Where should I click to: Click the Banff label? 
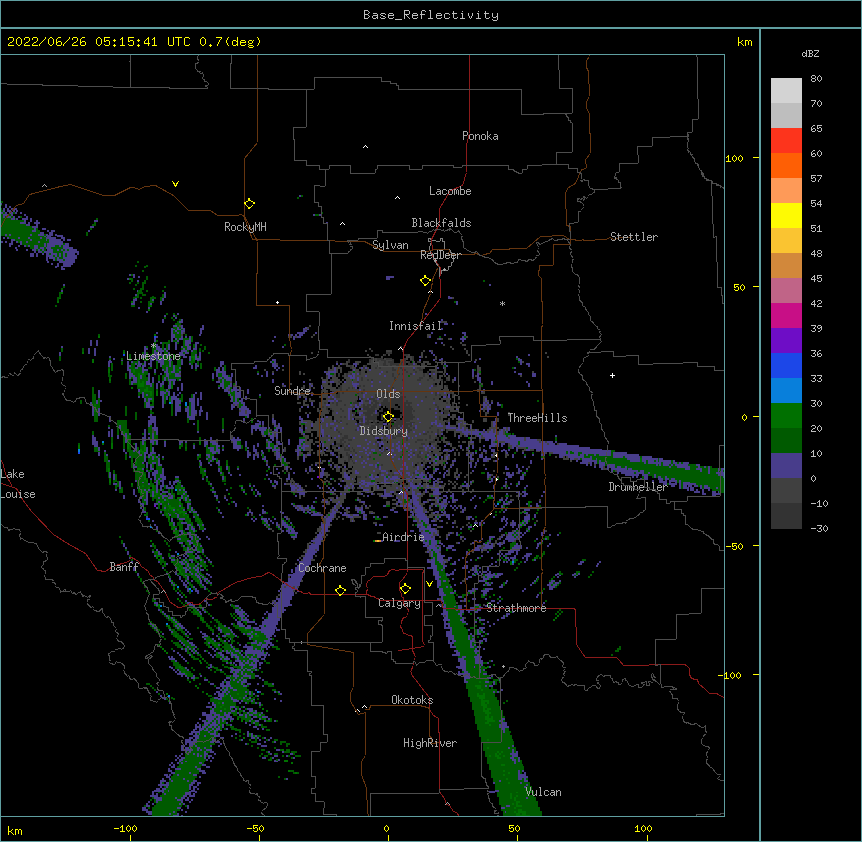tap(124, 567)
